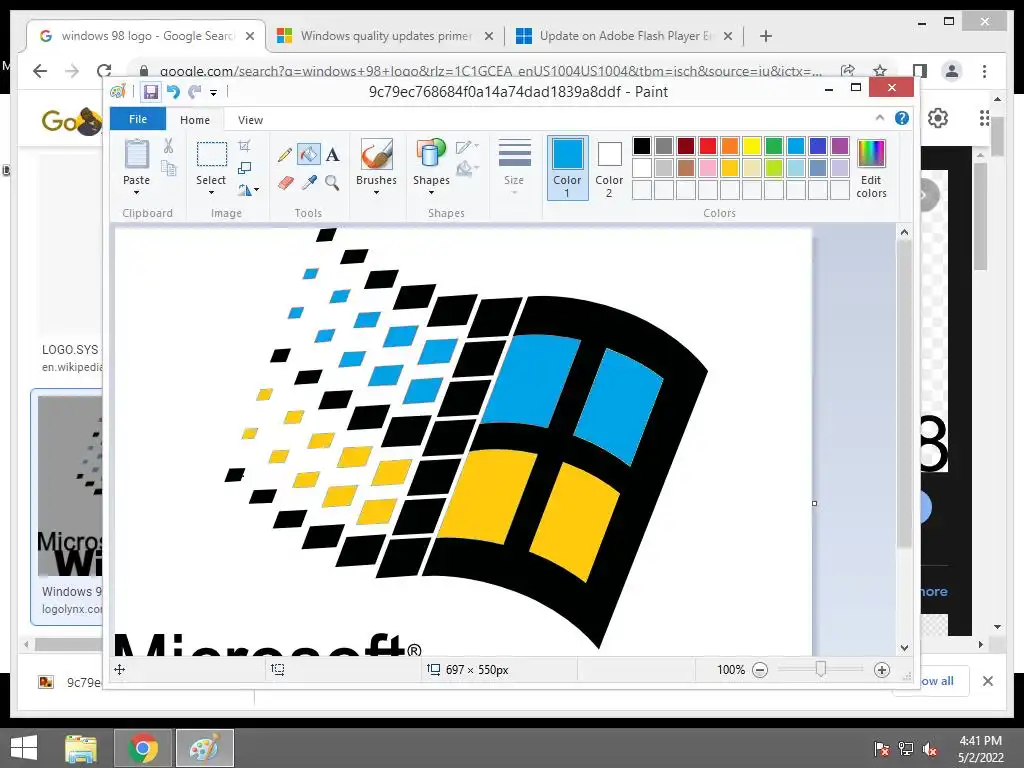
Task: Click the muted volume tray icon
Action: tap(930, 749)
